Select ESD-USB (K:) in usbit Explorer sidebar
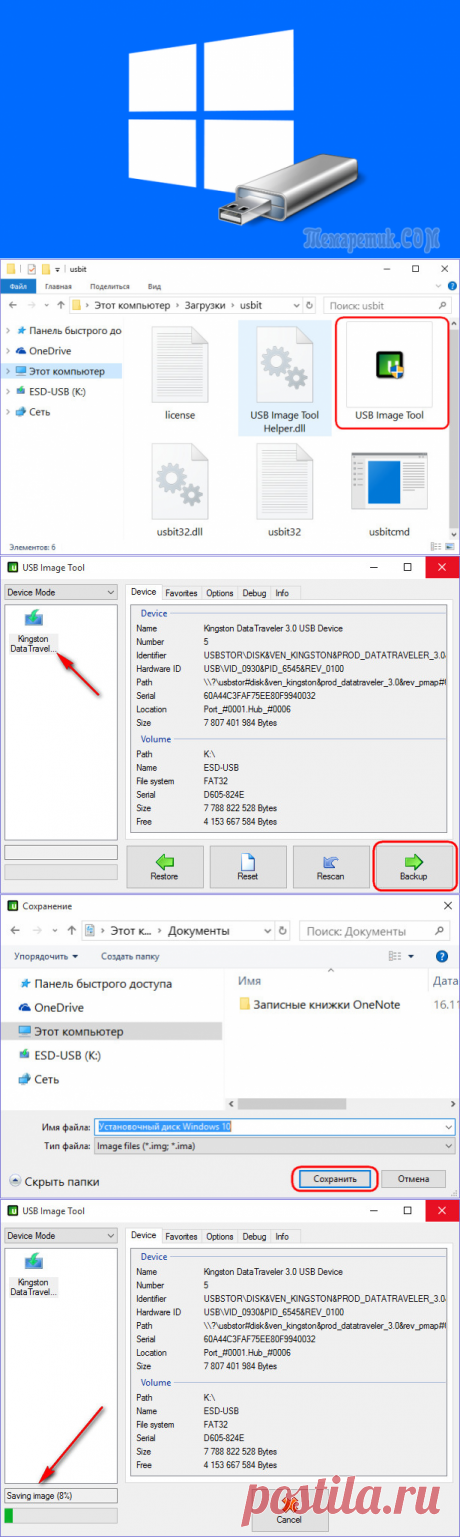Screen dimensions: 460x1537 coord(58,391)
